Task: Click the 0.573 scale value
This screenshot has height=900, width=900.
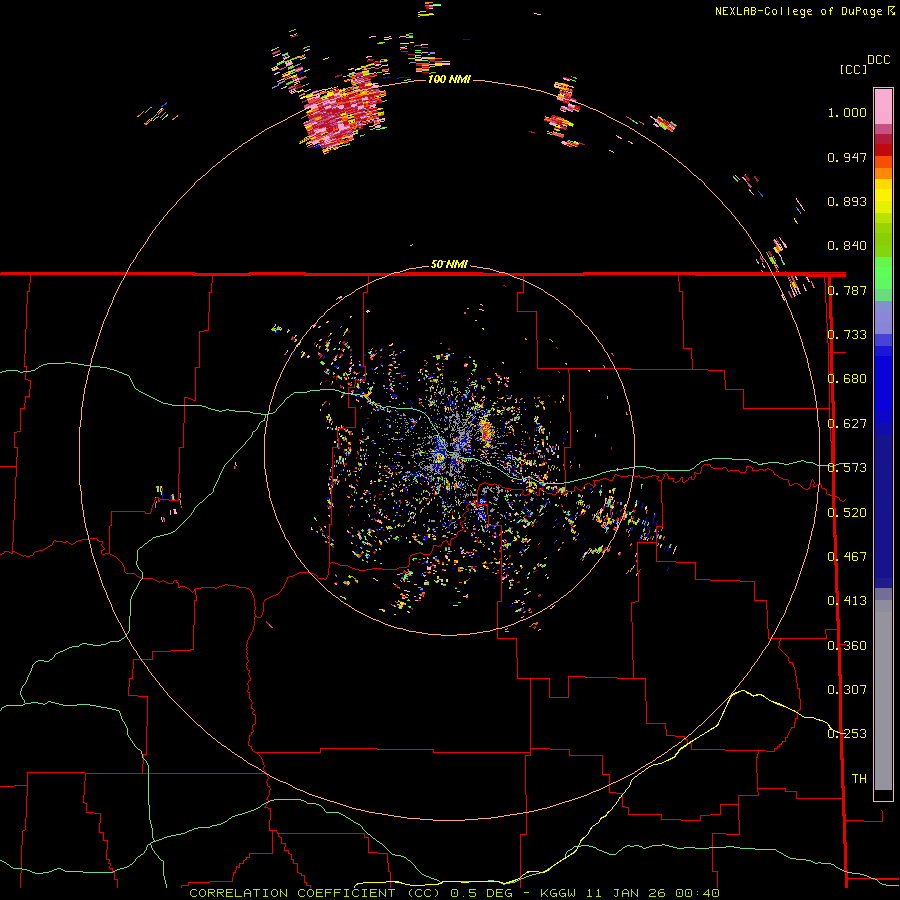Action: click(x=847, y=468)
